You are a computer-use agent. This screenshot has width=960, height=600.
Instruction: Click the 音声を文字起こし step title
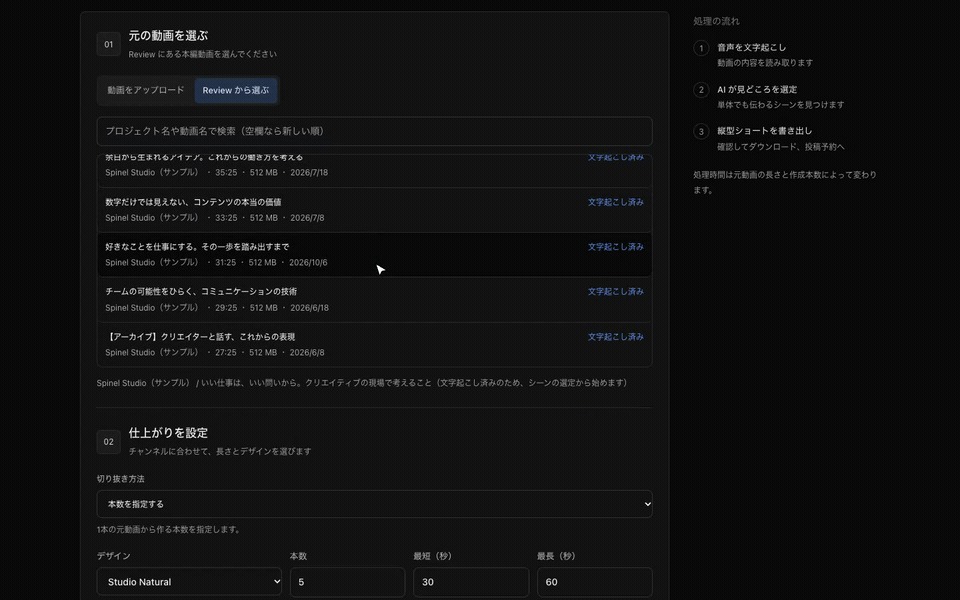pyautogui.click(x=751, y=47)
